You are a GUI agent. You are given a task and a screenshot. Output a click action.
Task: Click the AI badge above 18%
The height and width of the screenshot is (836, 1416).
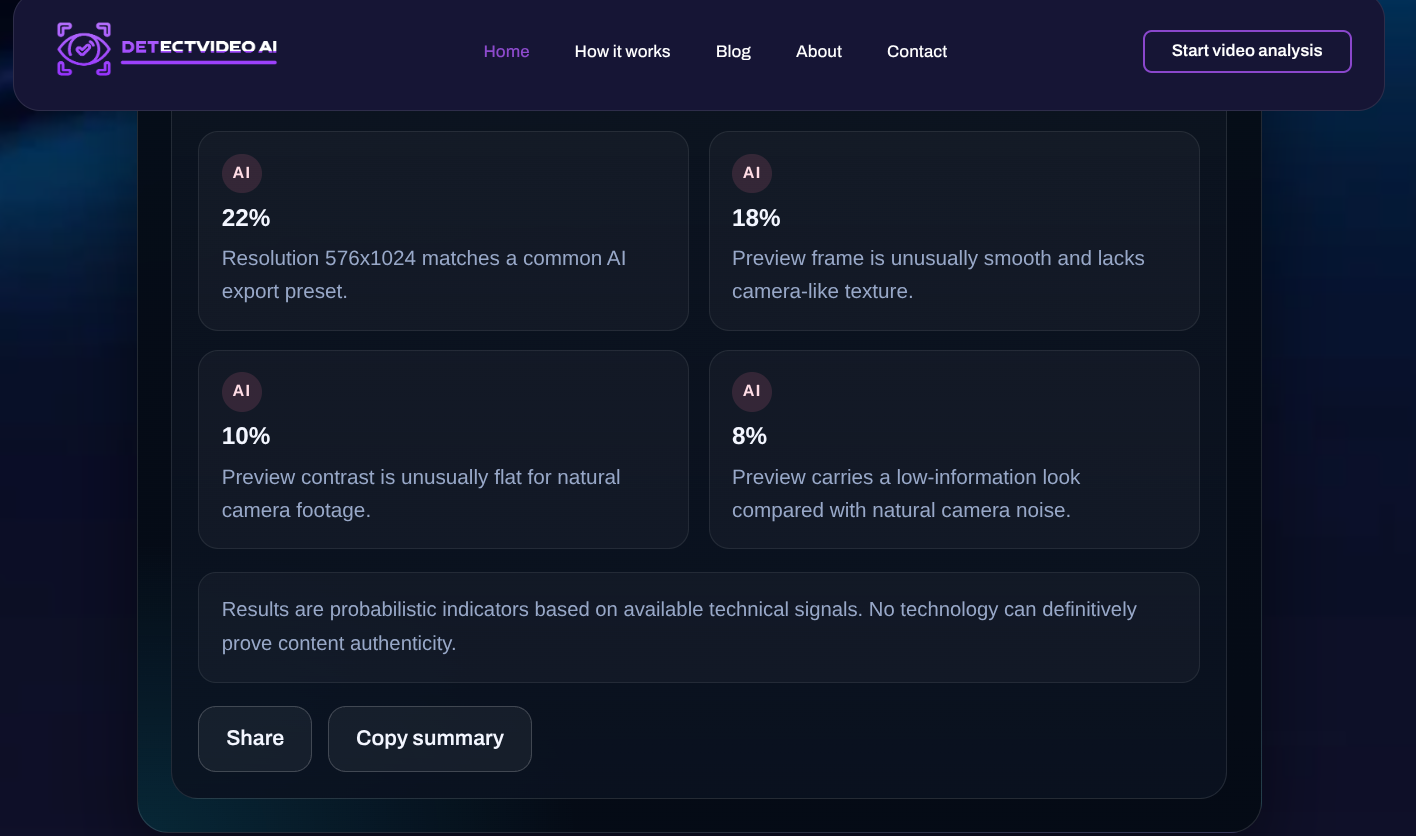(752, 173)
